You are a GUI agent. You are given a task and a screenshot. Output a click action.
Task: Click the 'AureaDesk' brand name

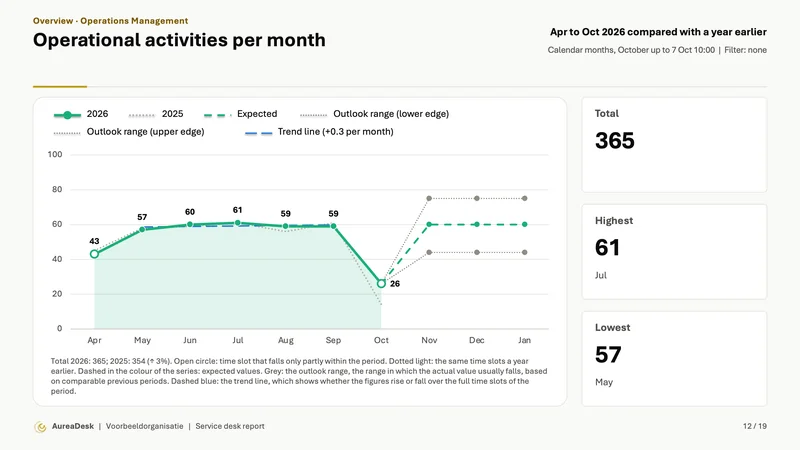pos(73,427)
